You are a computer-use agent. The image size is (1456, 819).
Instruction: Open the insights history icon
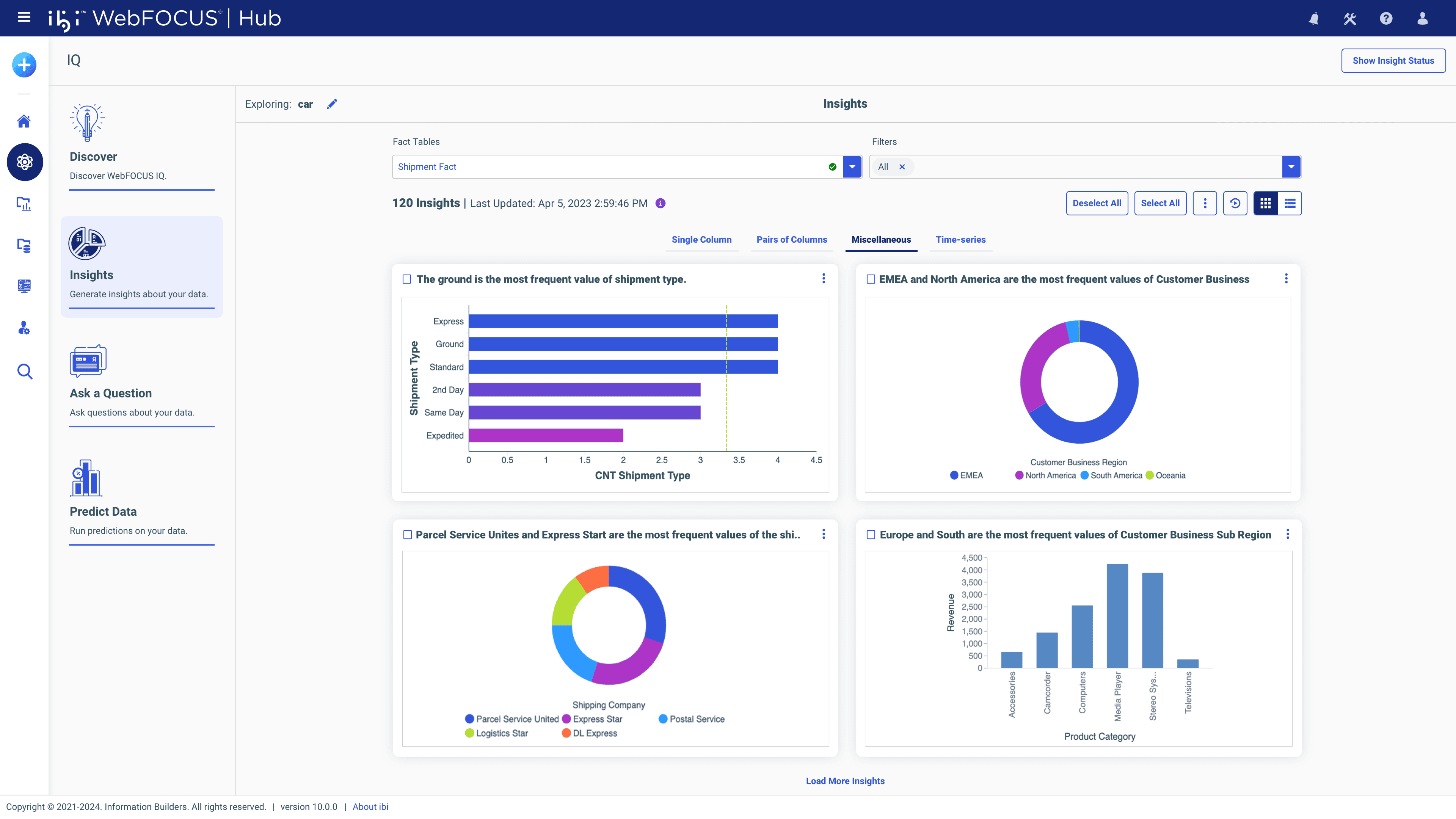point(1235,203)
